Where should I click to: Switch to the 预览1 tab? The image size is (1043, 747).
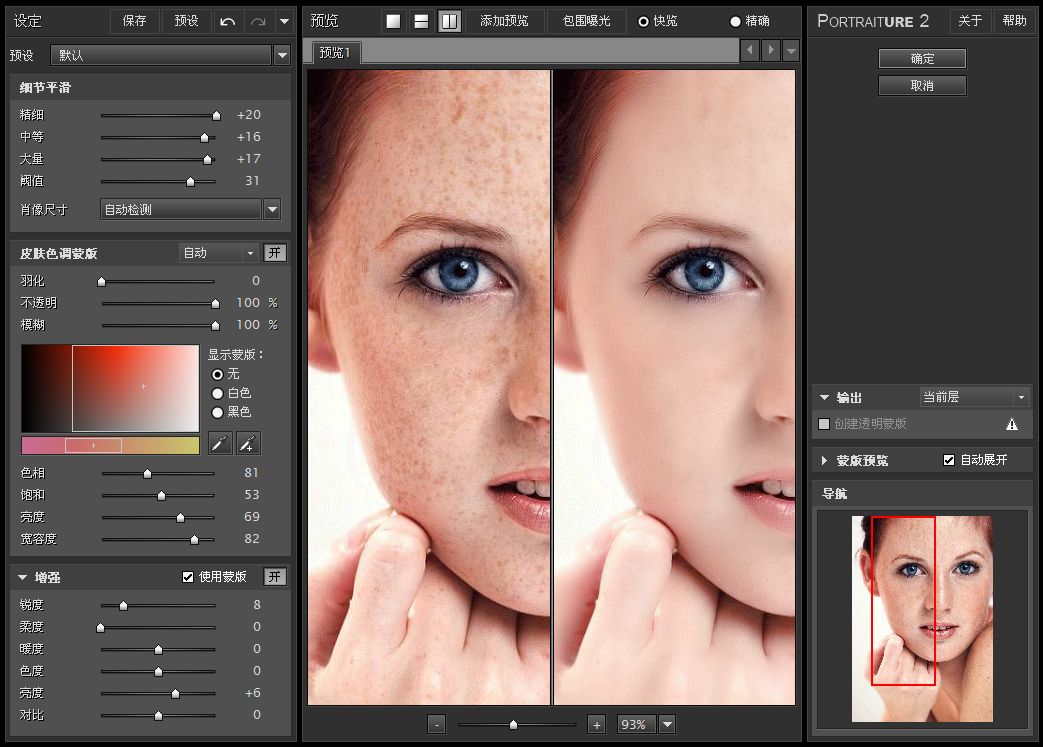click(x=335, y=53)
